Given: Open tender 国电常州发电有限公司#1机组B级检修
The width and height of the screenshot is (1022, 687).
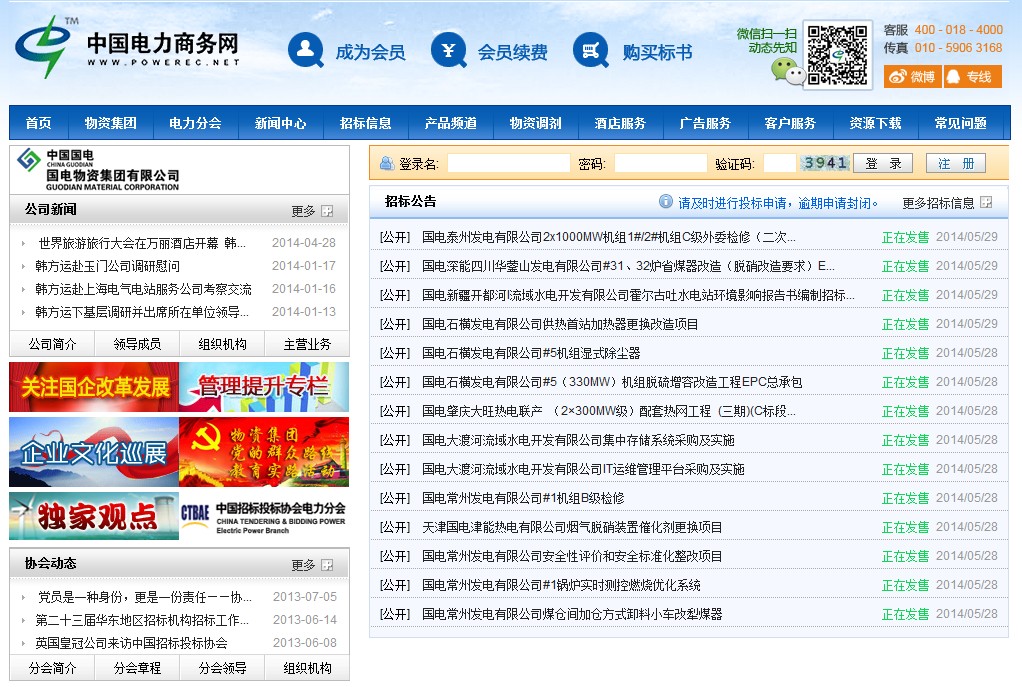Looking at the screenshot, I should pyautogui.click(x=523, y=498).
